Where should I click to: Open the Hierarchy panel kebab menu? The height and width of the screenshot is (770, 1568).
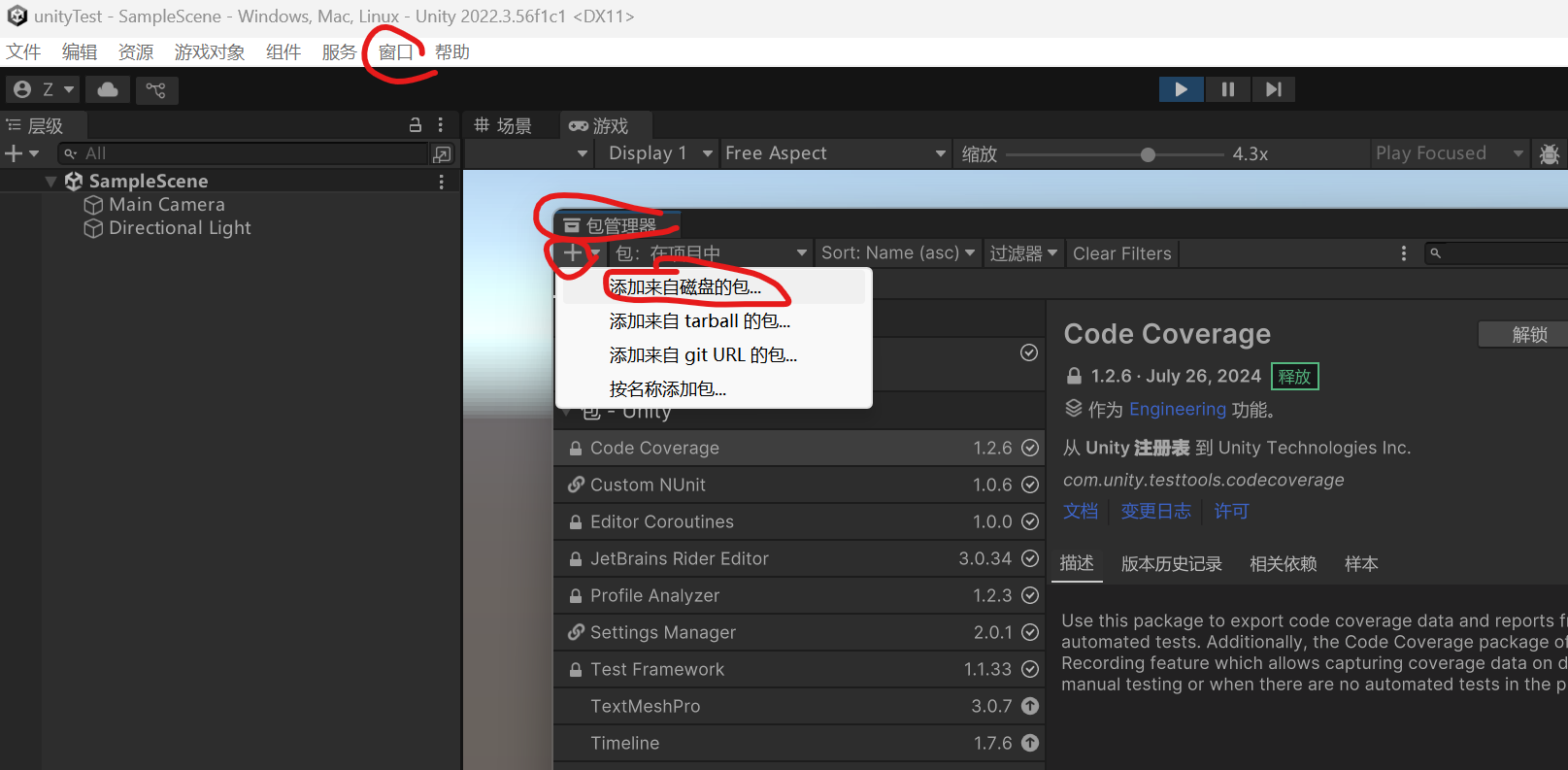(441, 125)
